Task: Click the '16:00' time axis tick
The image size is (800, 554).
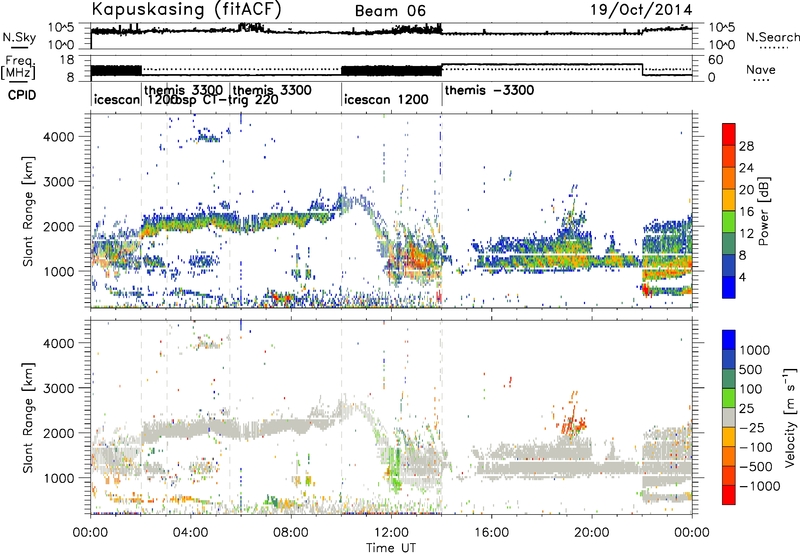Action: [491, 533]
